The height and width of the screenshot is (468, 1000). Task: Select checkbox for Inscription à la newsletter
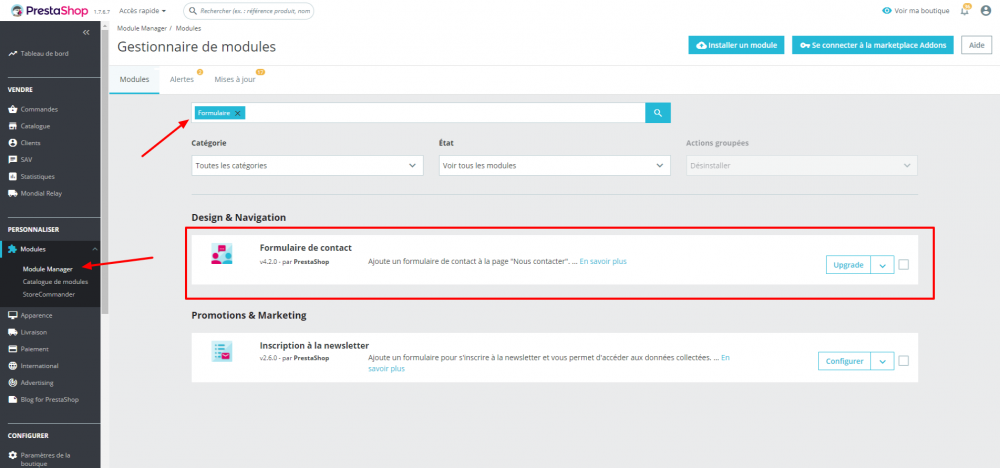(904, 361)
